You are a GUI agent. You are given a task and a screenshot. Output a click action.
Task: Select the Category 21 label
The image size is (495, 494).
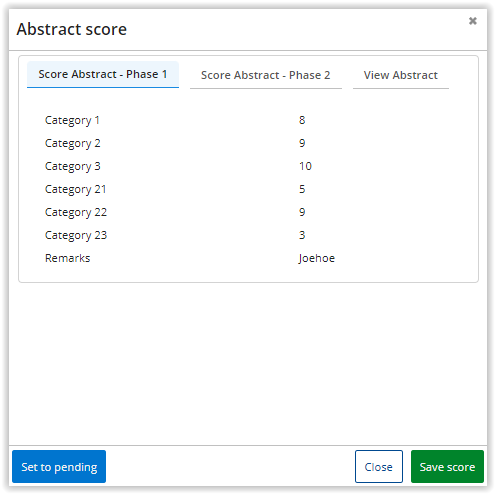pos(76,189)
